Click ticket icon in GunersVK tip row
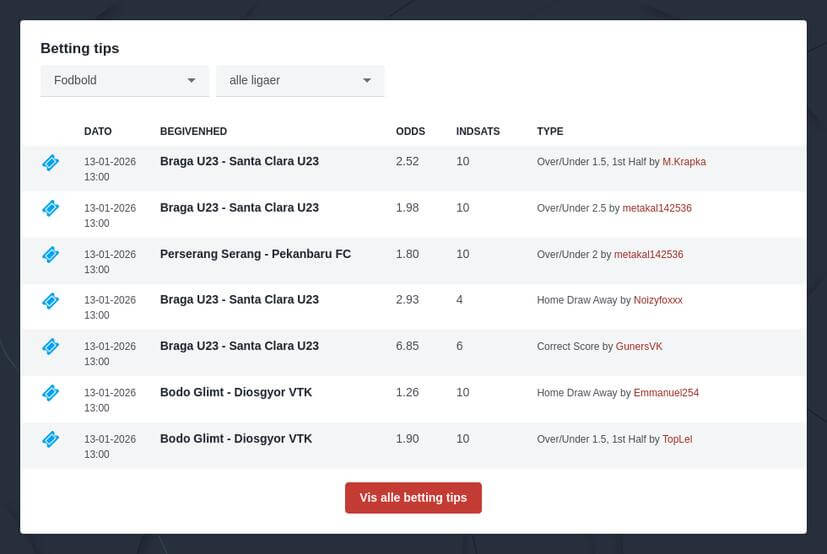The width and height of the screenshot is (827, 554). [x=51, y=347]
